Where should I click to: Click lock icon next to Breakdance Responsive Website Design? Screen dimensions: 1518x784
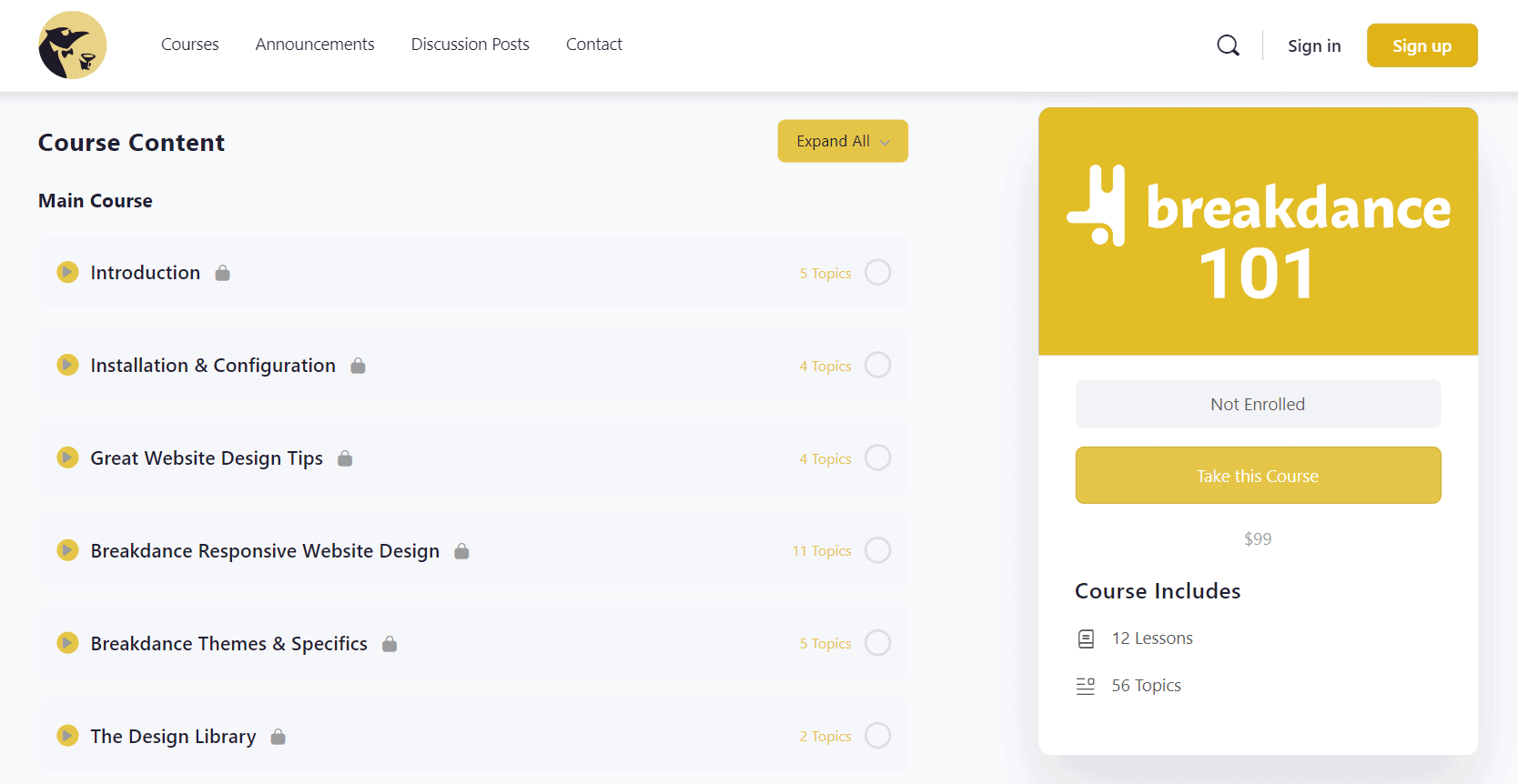[x=461, y=551]
